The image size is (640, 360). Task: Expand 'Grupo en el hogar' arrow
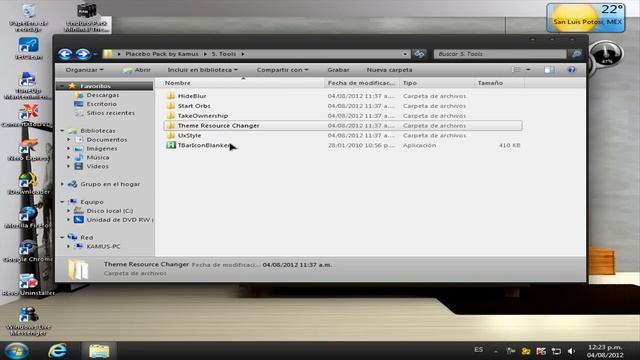tap(62, 184)
